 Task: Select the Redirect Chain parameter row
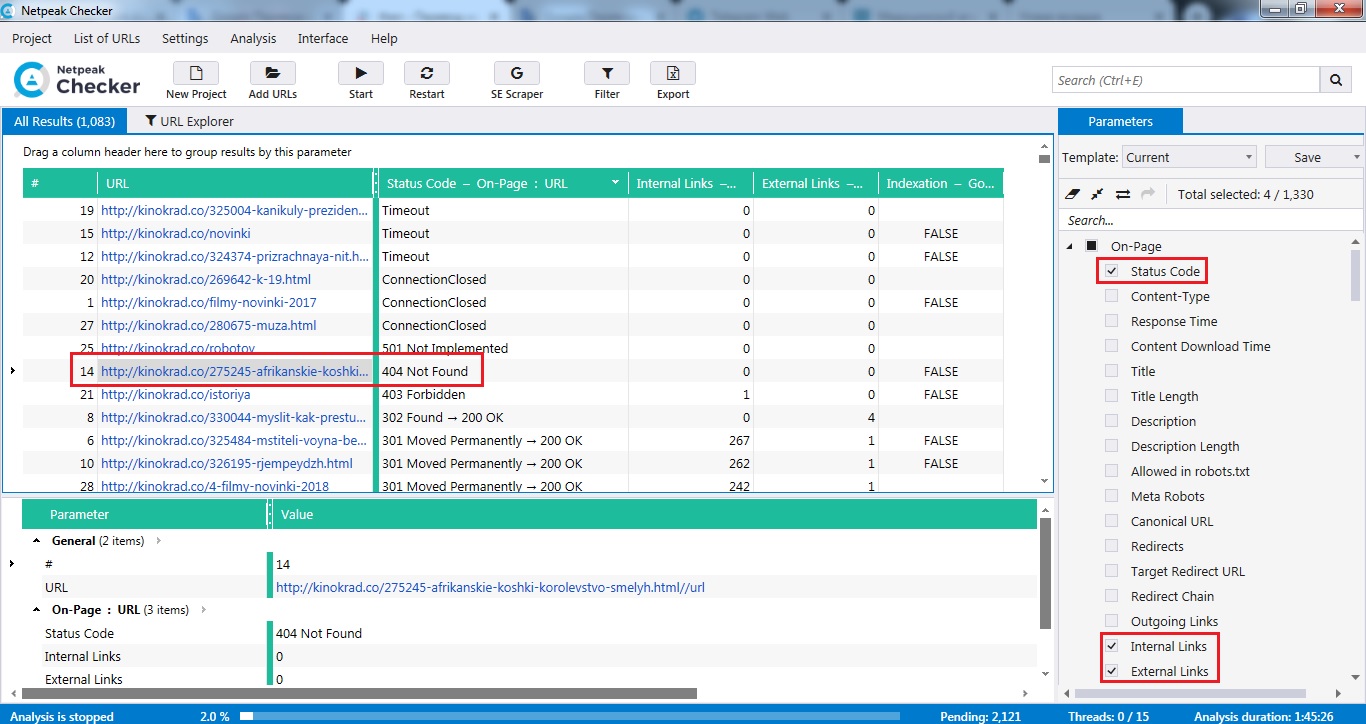[1172, 596]
